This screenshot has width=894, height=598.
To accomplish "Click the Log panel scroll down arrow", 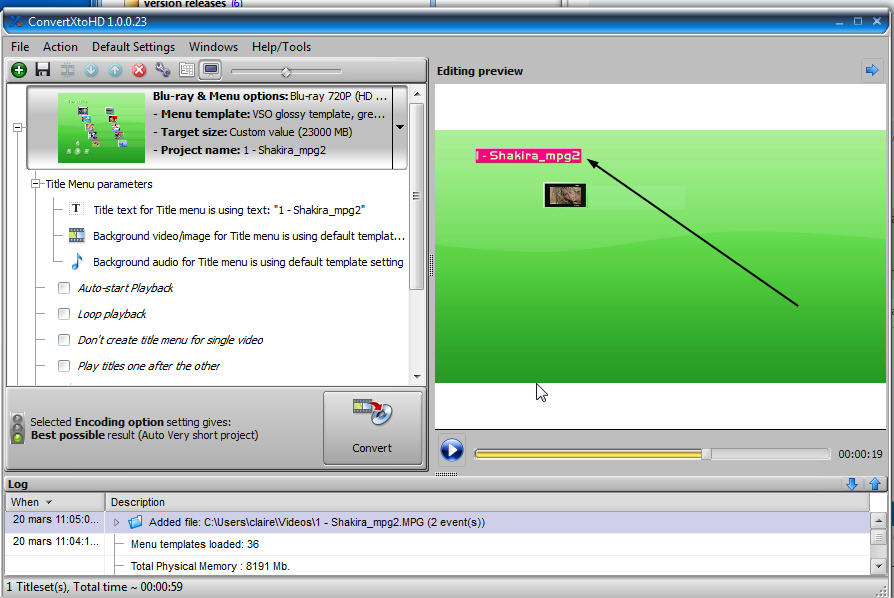I will pos(878,566).
